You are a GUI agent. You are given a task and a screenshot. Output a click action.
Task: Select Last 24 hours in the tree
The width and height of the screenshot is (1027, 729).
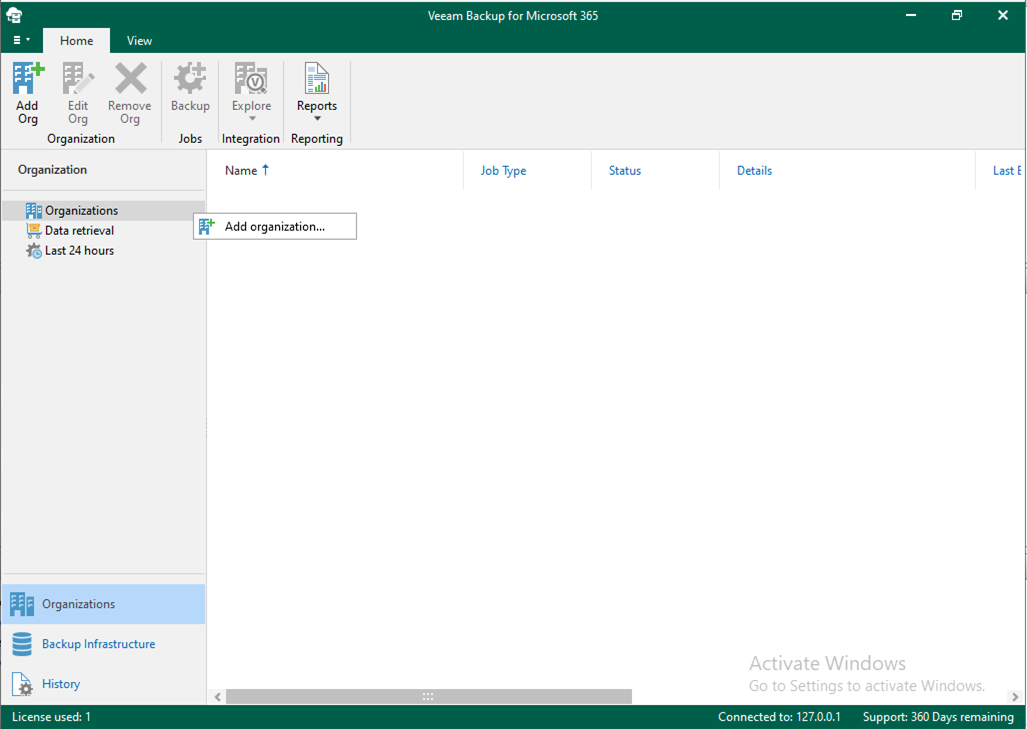coord(79,251)
